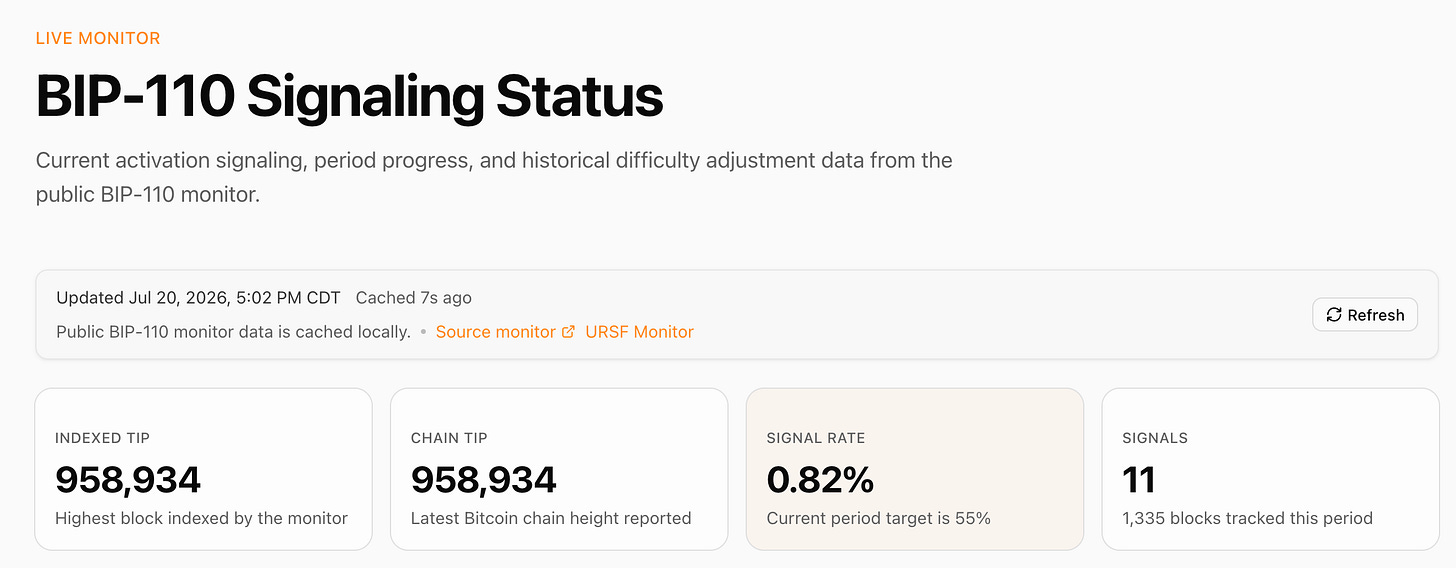1456x568 pixels.
Task: Click the Cached 7s ago text
Action: pyautogui.click(x=414, y=298)
